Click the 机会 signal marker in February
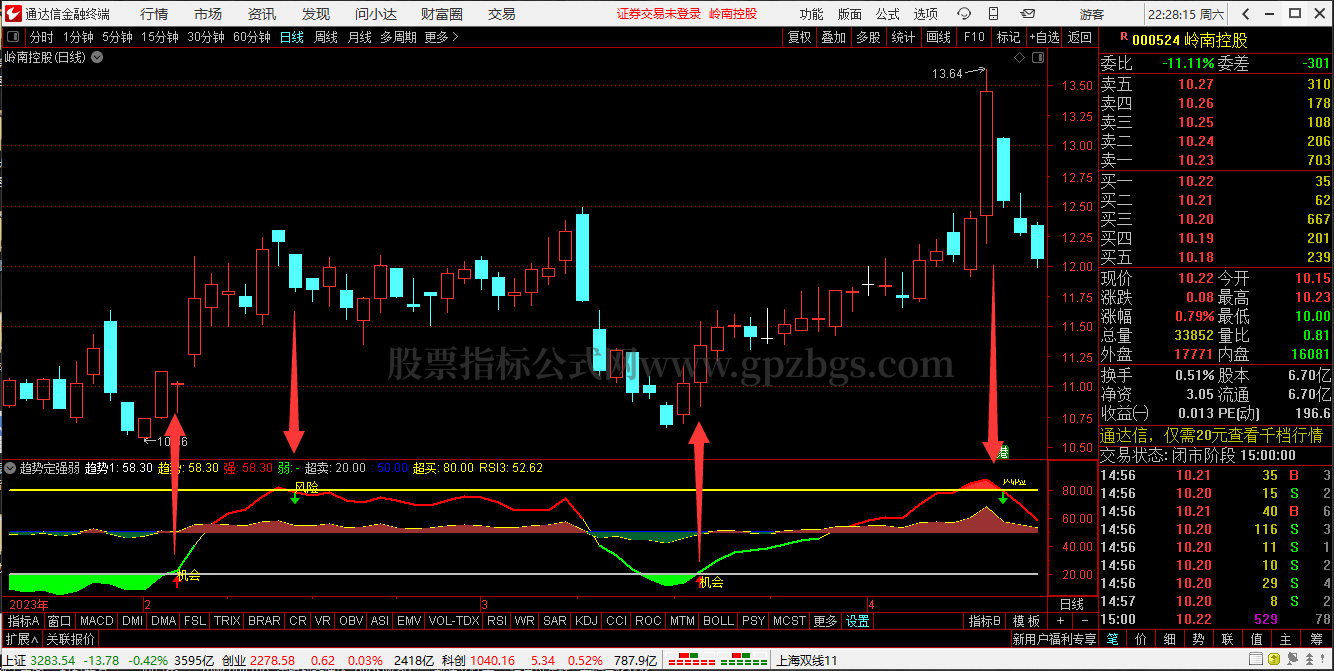The width and height of the screenshot is (1334, 671). tap(187, 575)
